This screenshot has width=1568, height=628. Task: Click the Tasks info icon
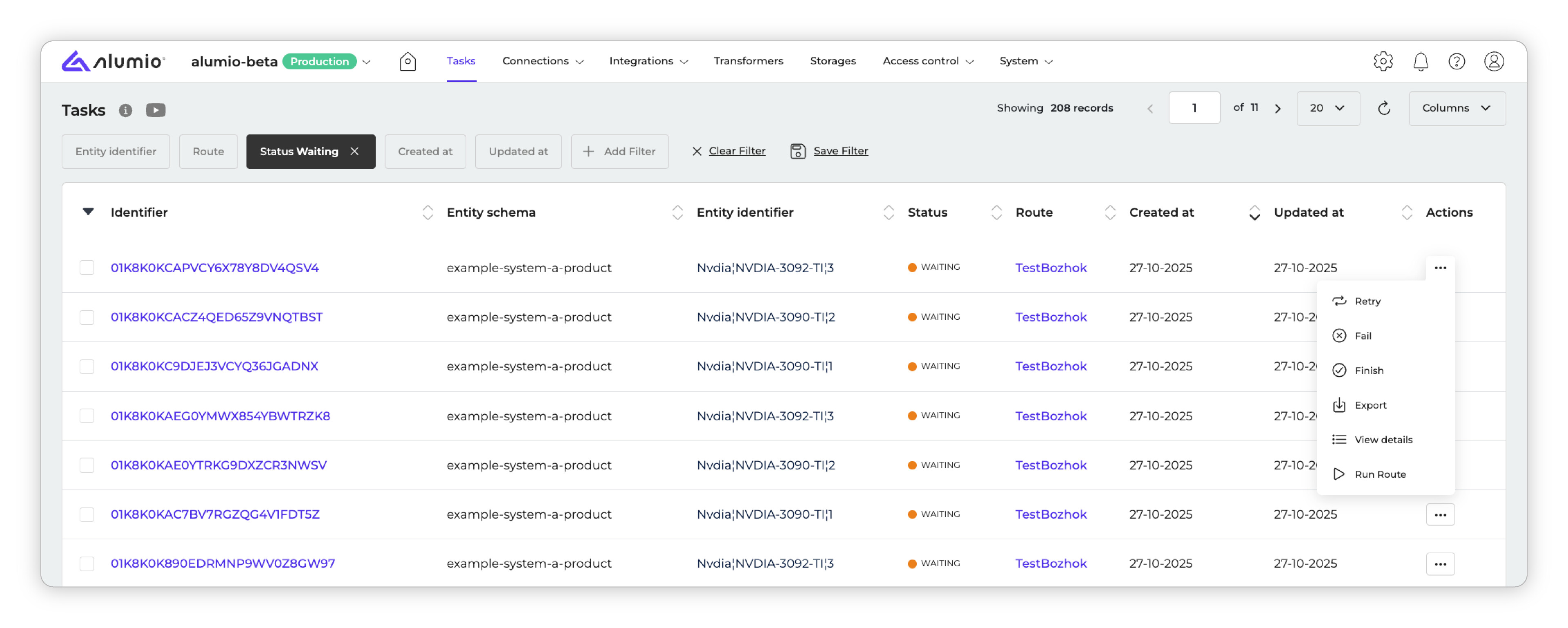[x=125, y=110]
